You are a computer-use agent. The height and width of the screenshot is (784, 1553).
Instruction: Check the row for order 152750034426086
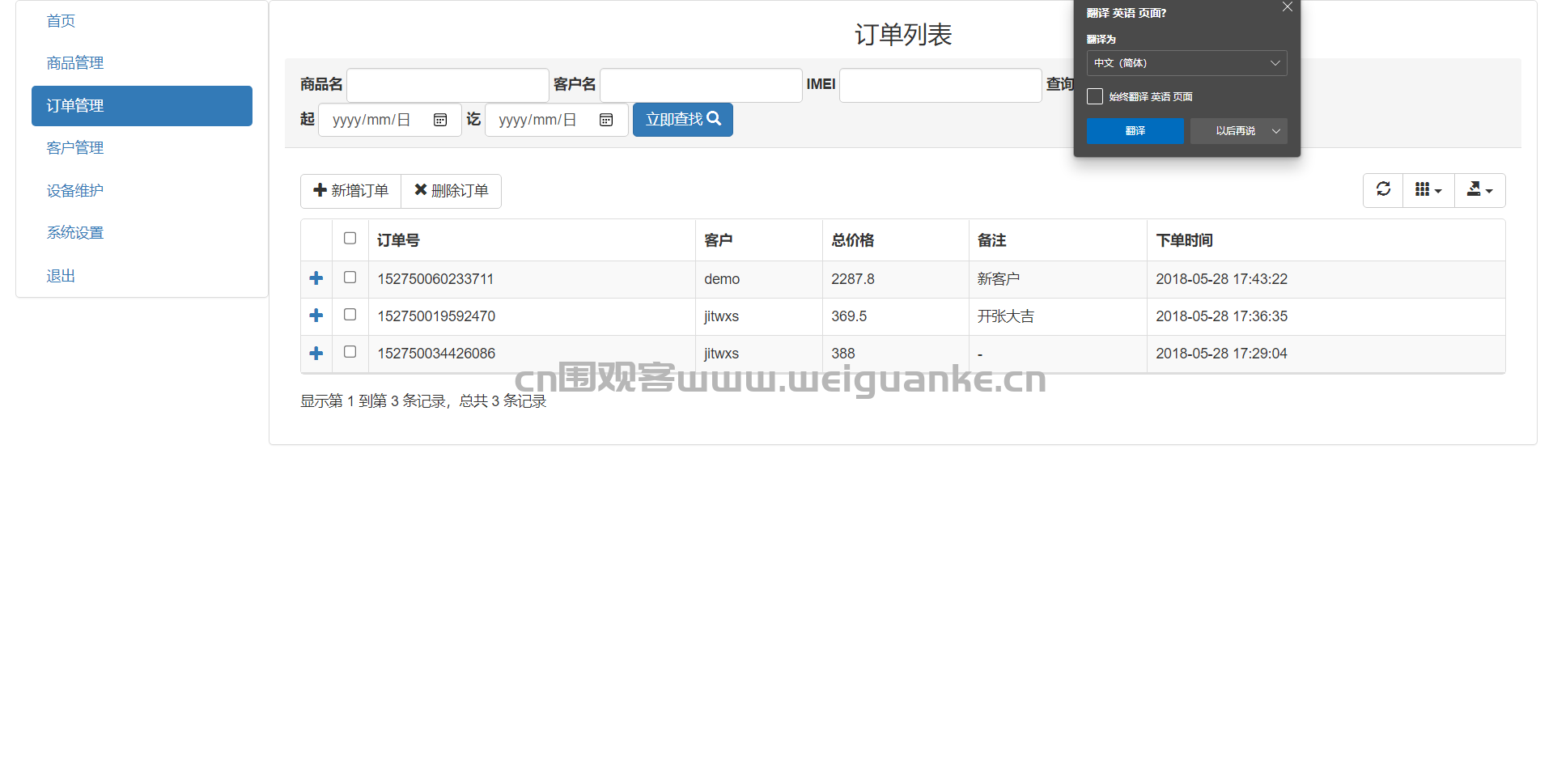tap(350, 351)
